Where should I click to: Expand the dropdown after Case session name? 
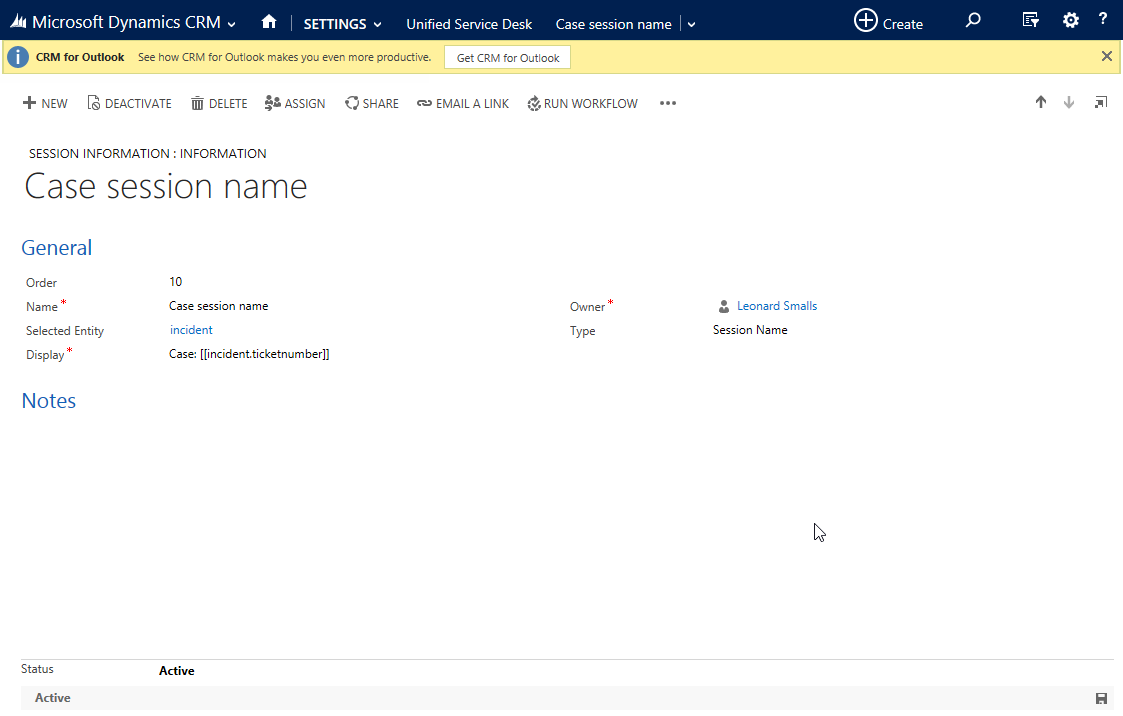coord(691,24)
